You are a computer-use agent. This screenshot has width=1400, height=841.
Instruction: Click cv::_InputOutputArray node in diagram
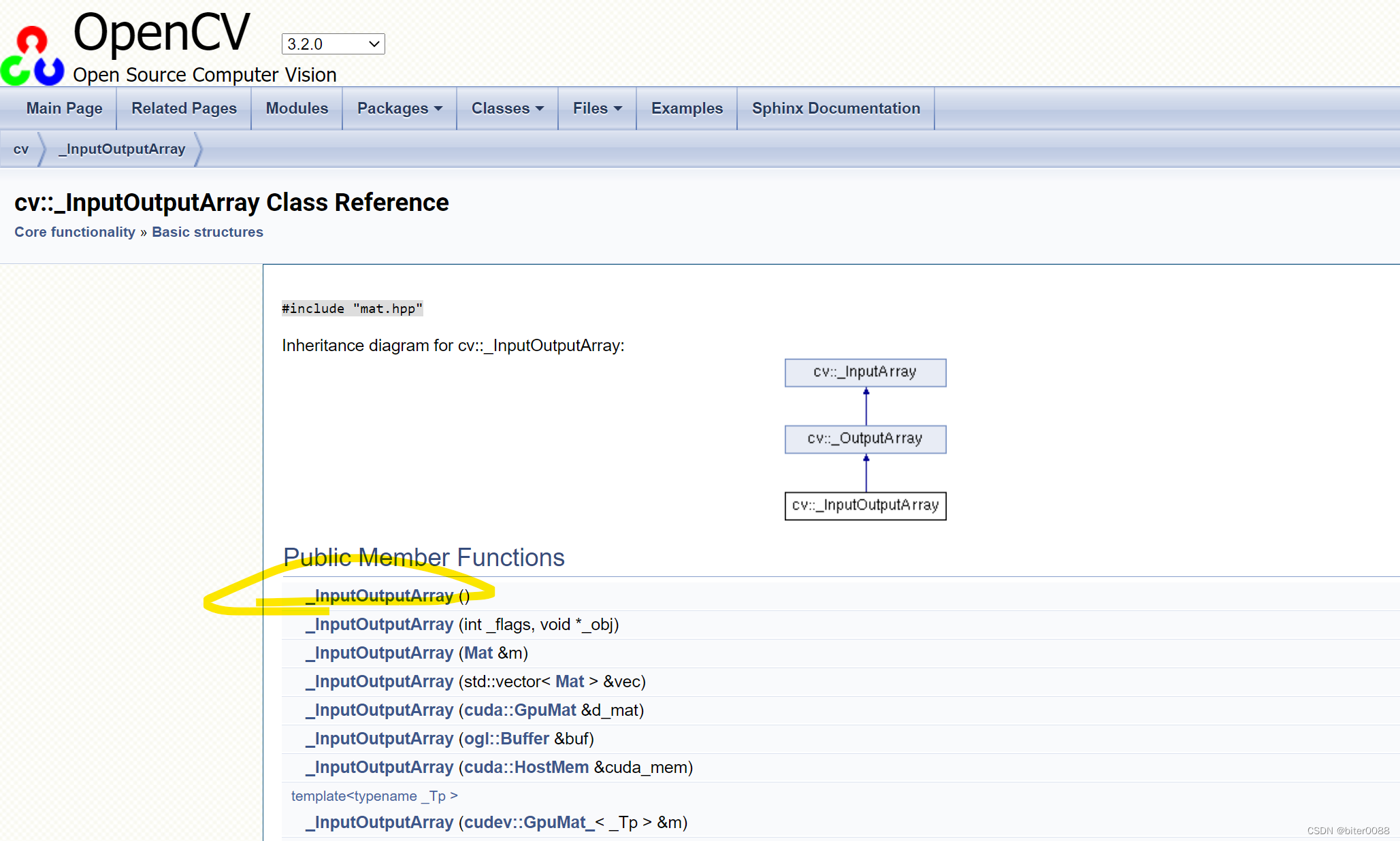pyautogui.click(x=865, y=506)
